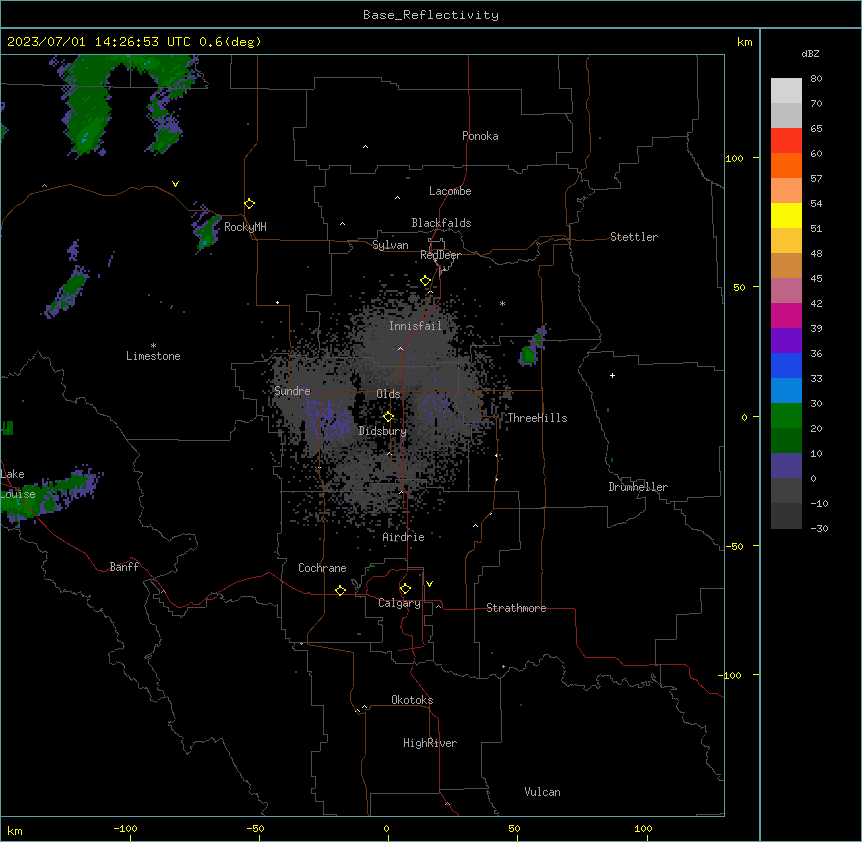Screen dimensions: 862x842
Task: Click the km unit label at top right
Action: pyautogui.click(x=744, y=42)
